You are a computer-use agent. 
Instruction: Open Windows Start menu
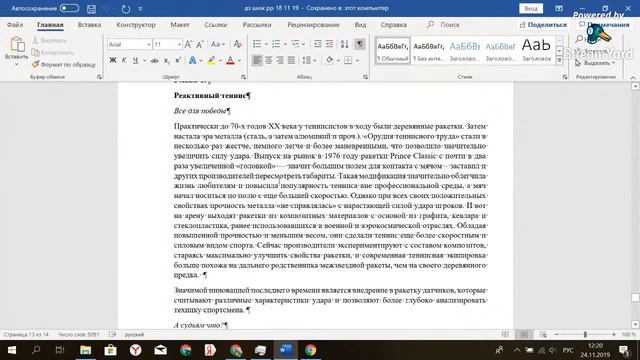point(12,350)
